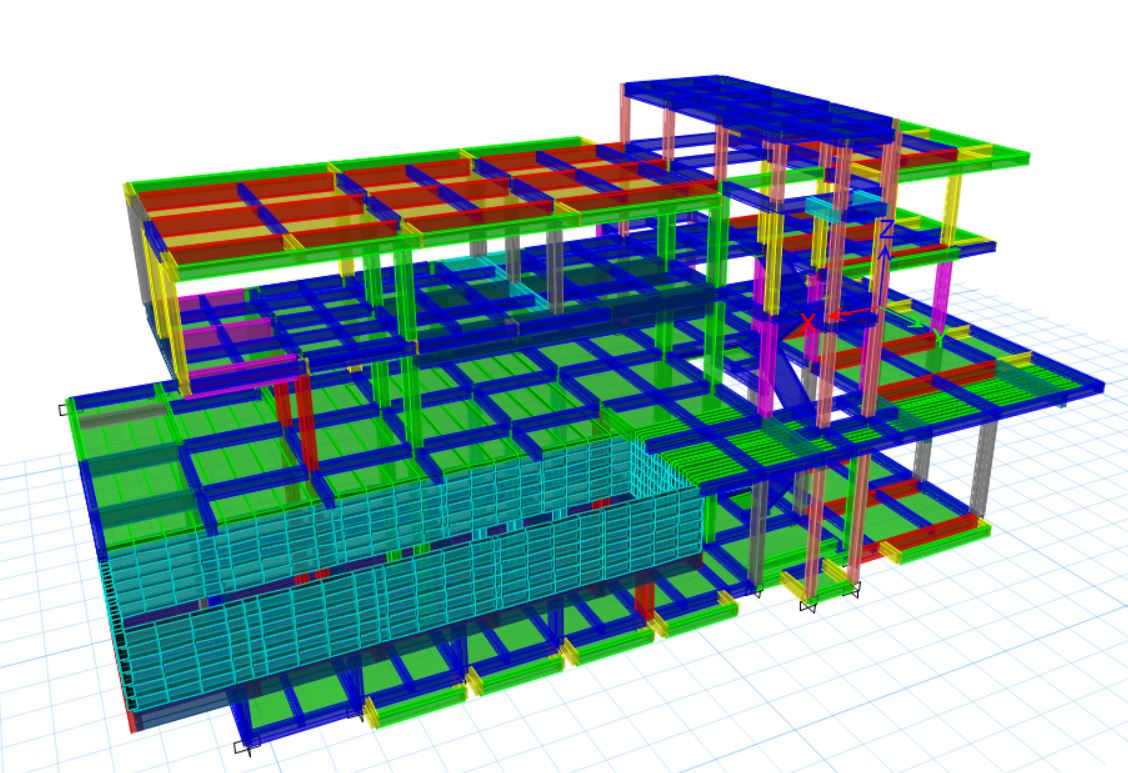1128x773 pixels.
Task: Select the blue Z-axis direction arrow
Action: pos(884,270)
